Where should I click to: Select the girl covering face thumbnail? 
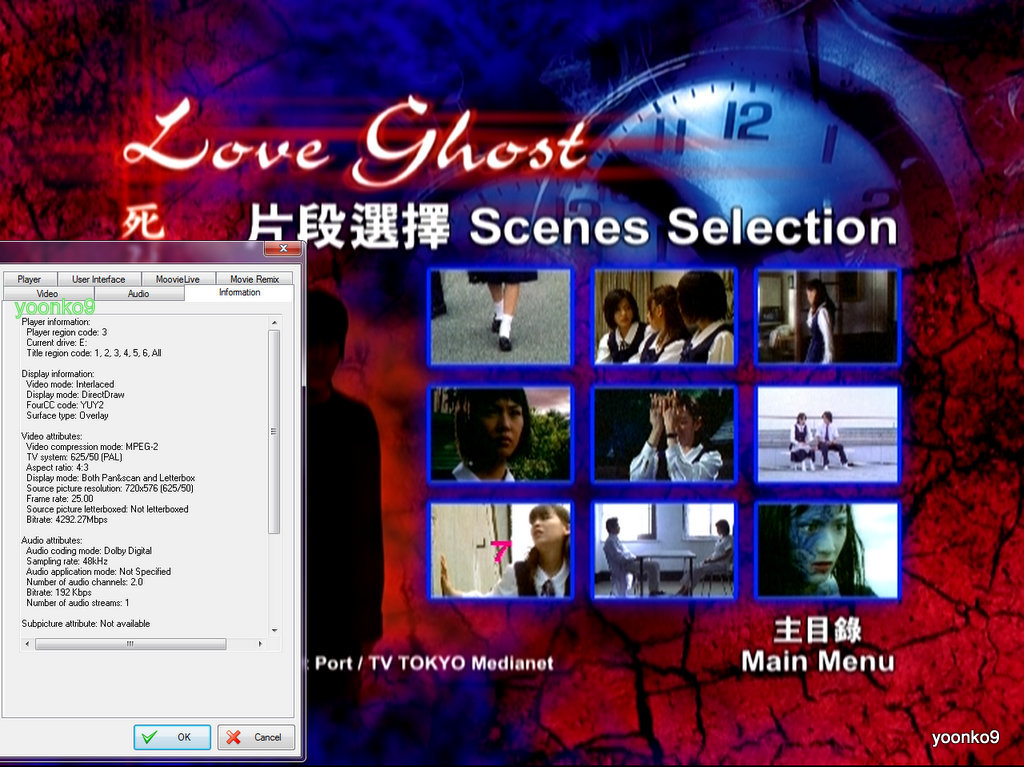[664, 434]
